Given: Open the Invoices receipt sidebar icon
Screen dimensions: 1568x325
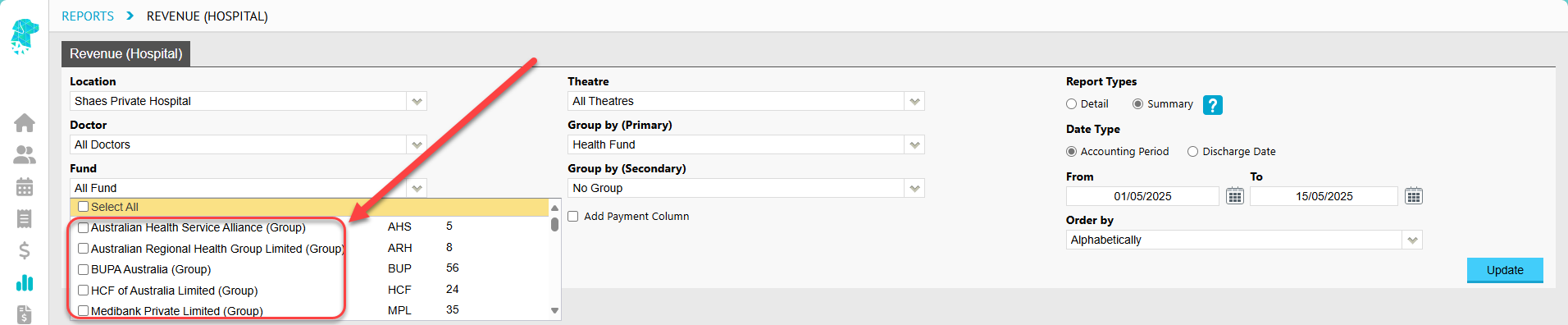Looking at the screenshot, I should [25, 218].
